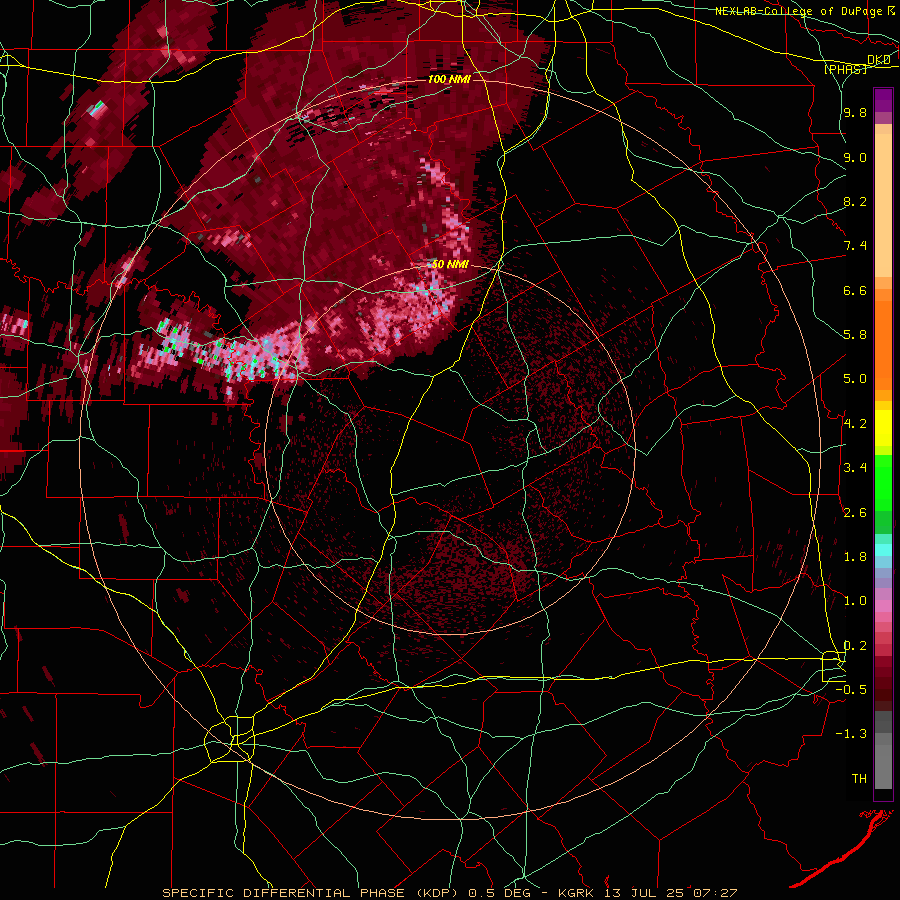The height and width of the screenshot is (900, 900).
Task: Click the 3.4 legend value label
Action: pos(855,468)
